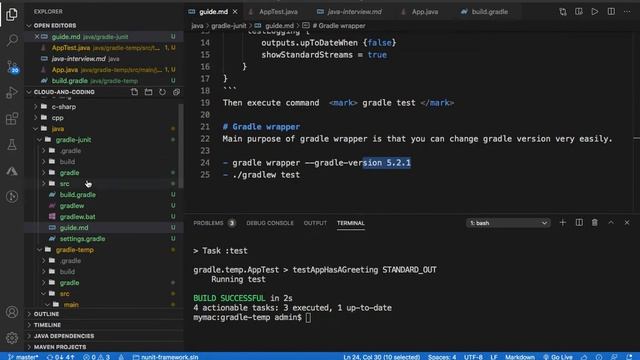
Task: Click sync changes indicator in status bar
Action: point(60,357)
